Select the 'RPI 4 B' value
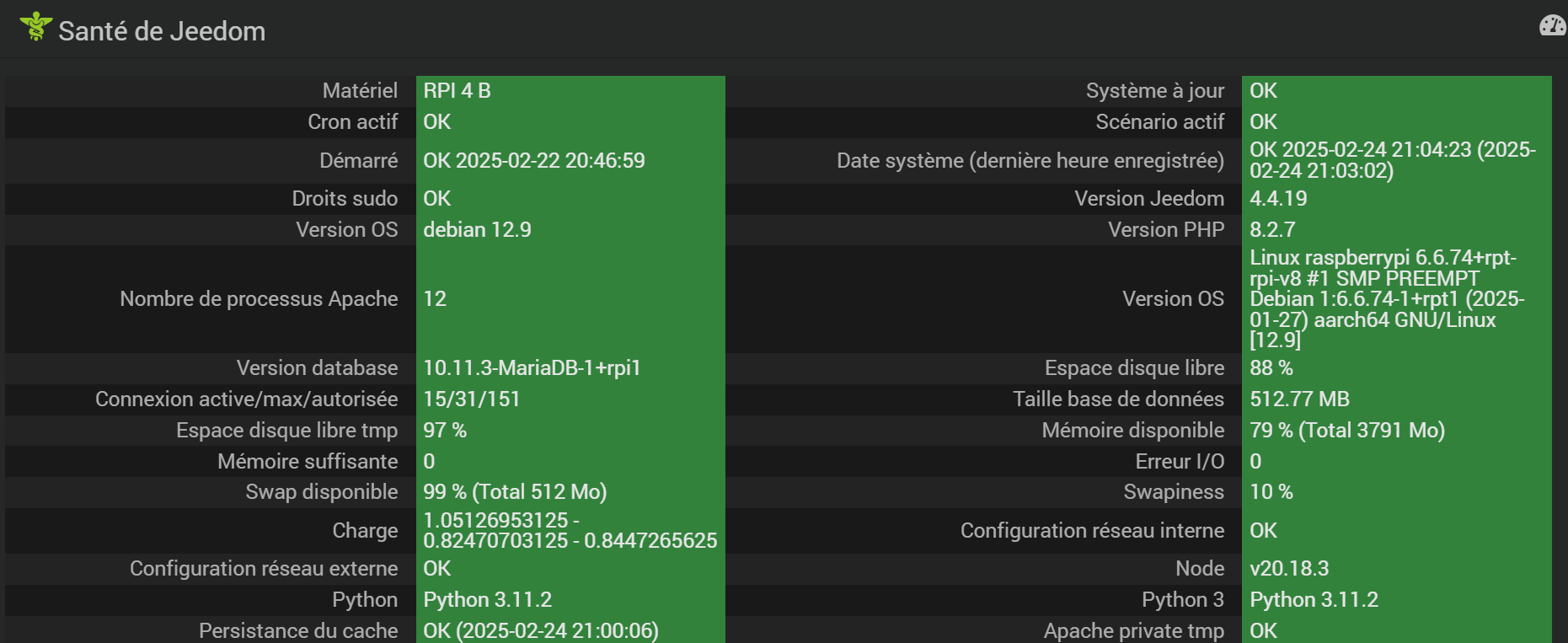This screenshot has height=643, width=1568. coord(457,90)
